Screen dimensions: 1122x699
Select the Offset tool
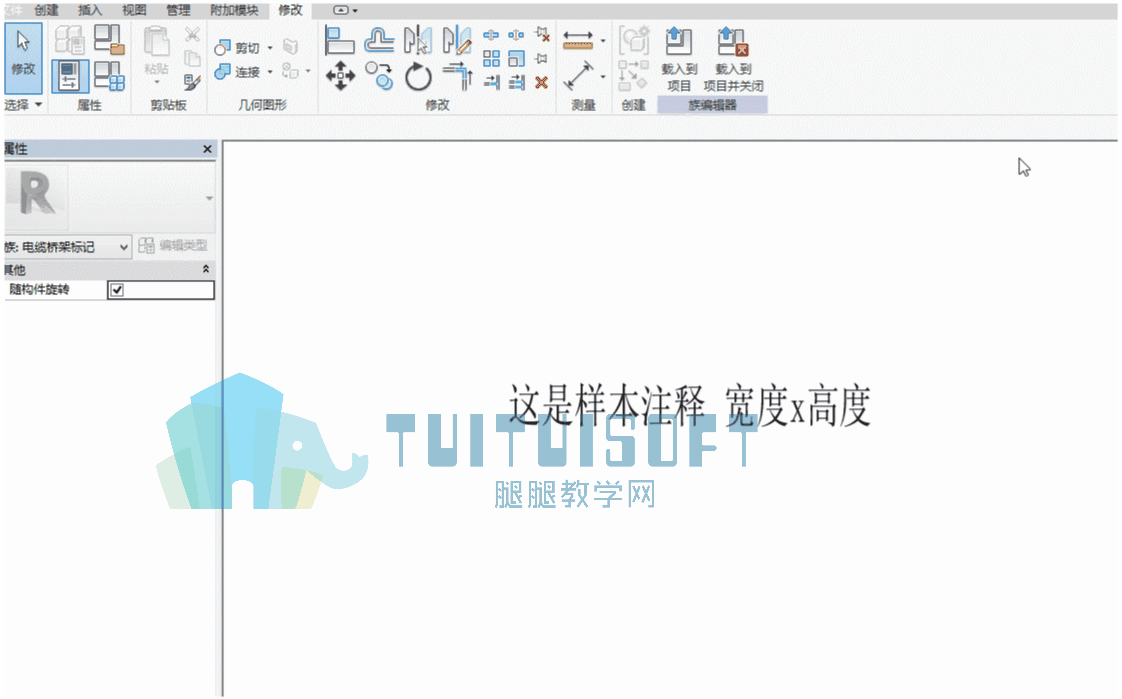379,40
